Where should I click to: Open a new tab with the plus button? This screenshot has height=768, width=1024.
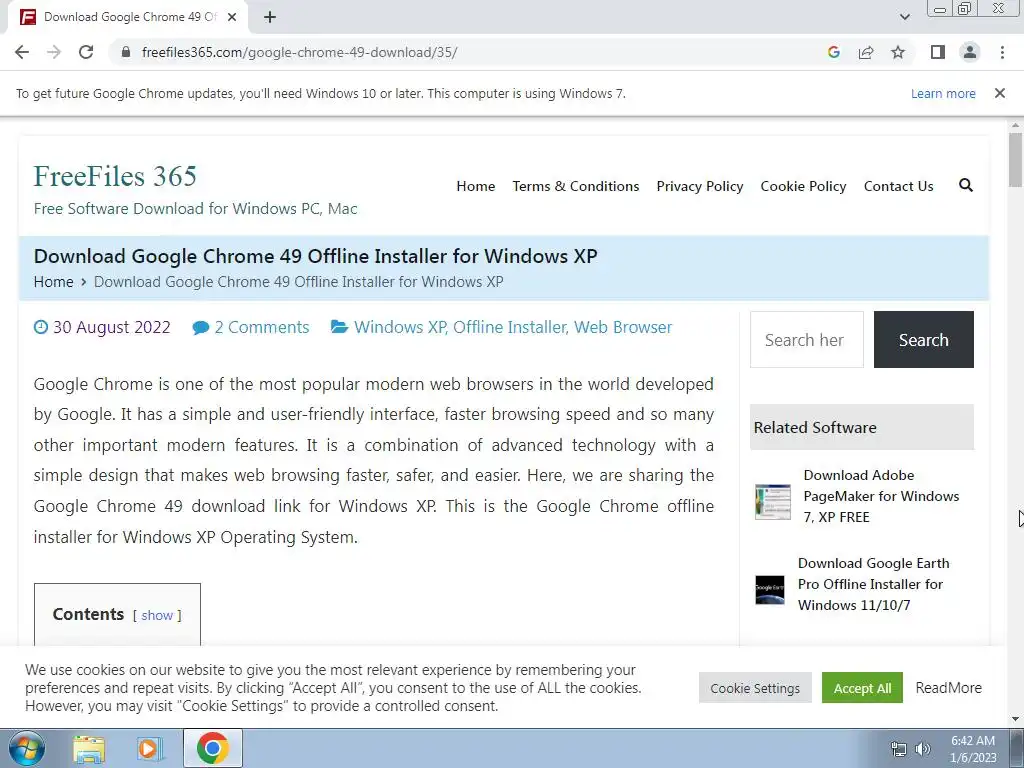click(270, 17)
